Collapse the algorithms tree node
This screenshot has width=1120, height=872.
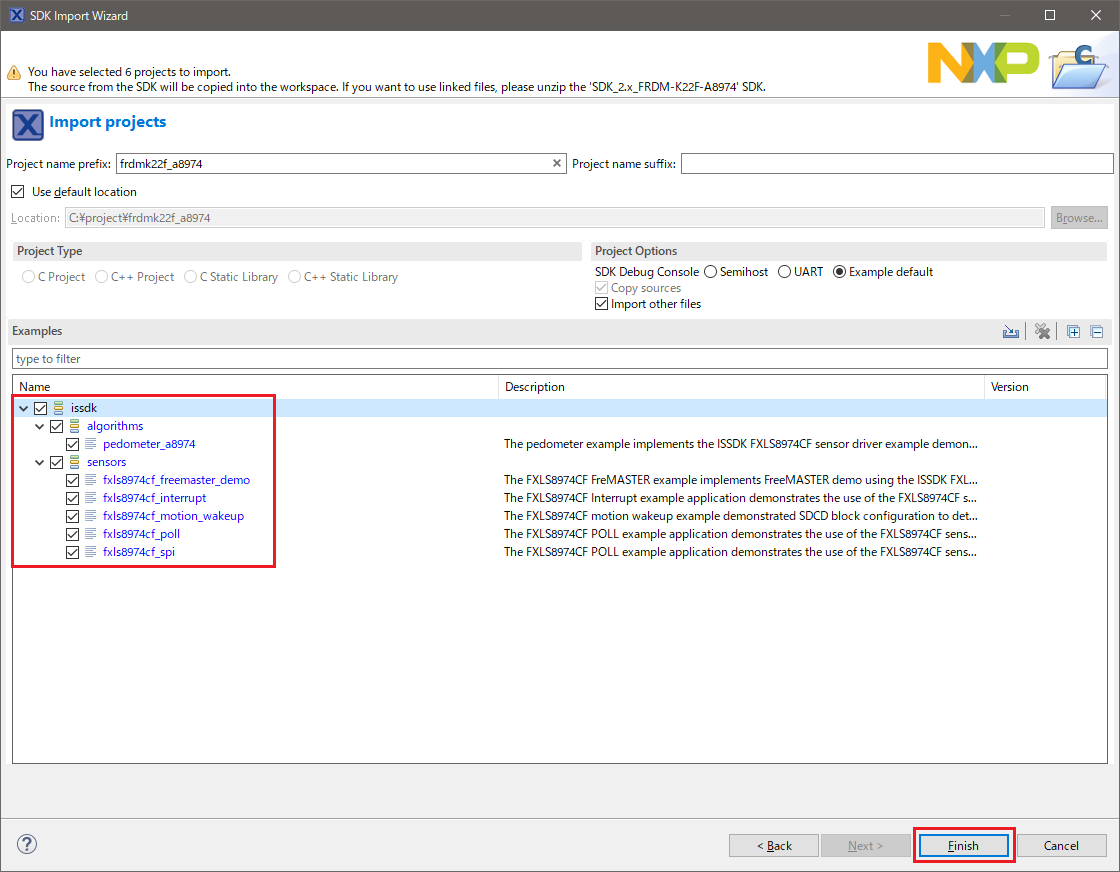click(39, 426)
